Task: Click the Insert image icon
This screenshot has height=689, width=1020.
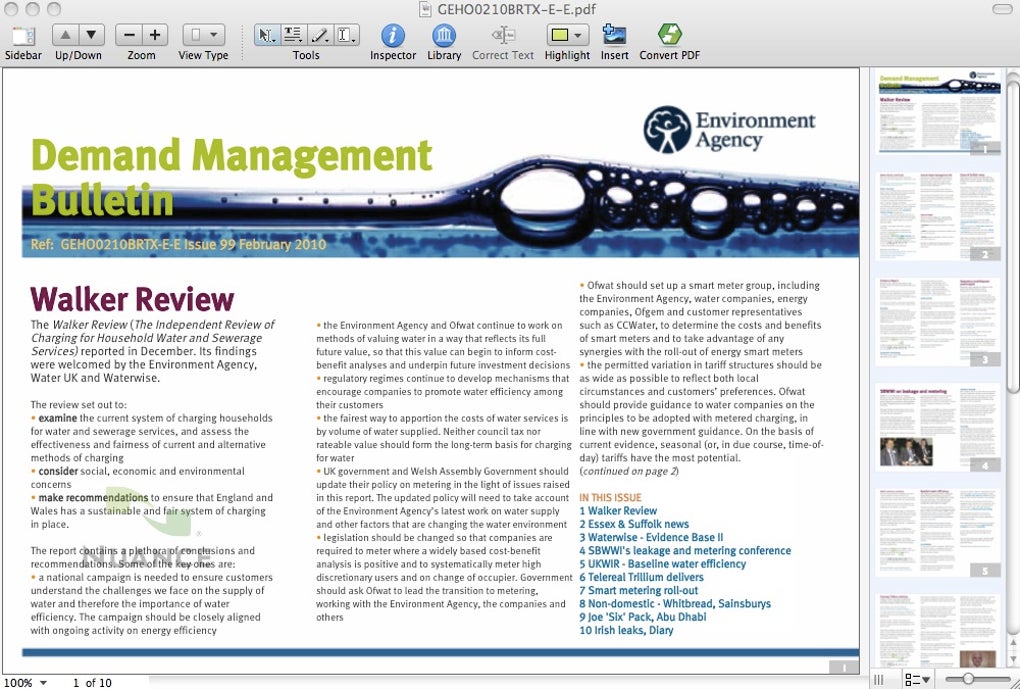Action: [614, 35]
